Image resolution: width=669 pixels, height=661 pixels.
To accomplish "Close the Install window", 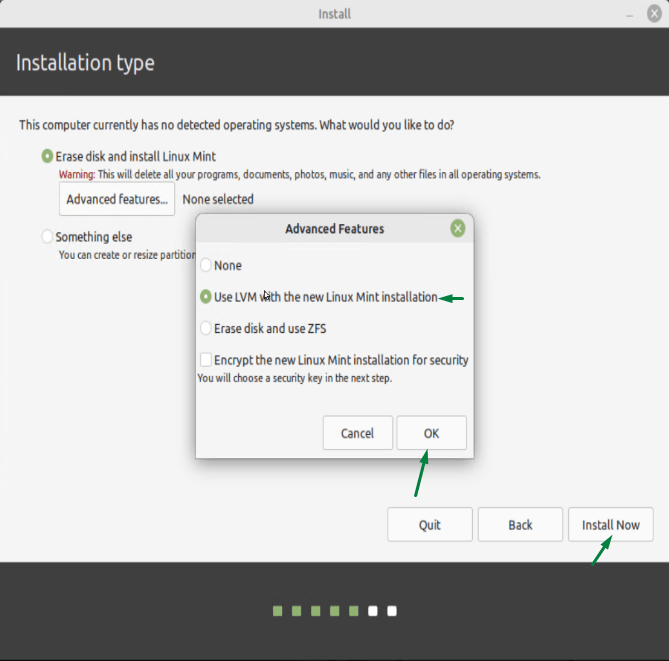I will (x=654, y=13).
